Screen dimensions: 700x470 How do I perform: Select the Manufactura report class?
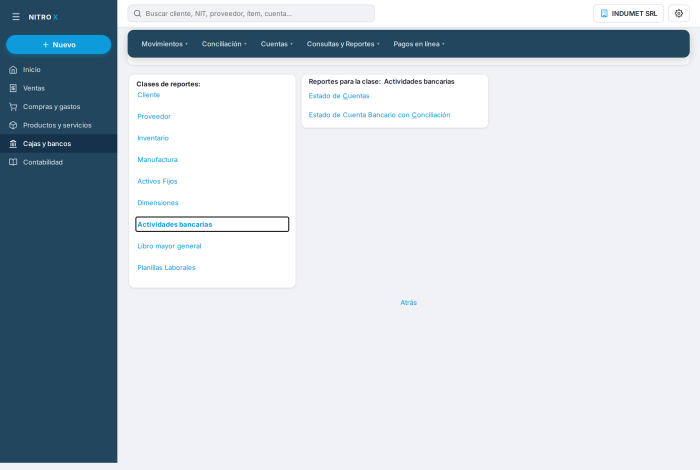coord(158,159)
